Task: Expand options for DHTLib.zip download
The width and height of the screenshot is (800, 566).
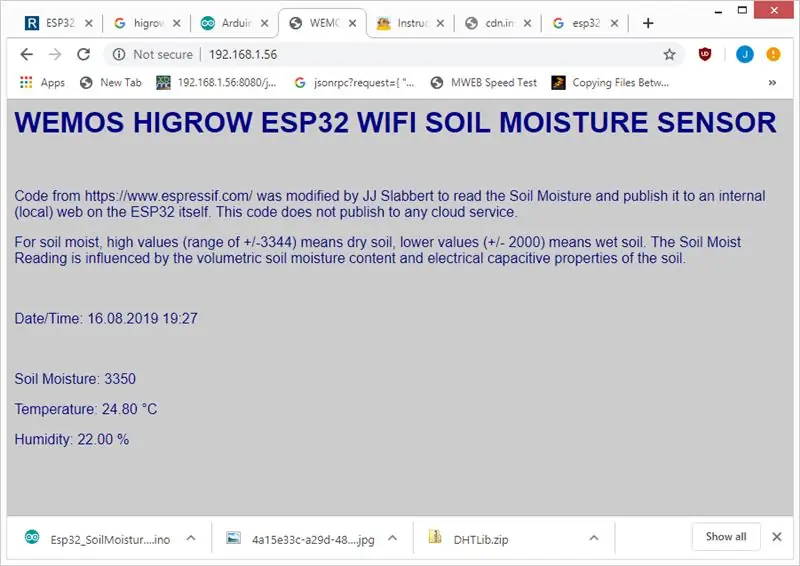Action: pyautogui.click(x=594, y=538)
